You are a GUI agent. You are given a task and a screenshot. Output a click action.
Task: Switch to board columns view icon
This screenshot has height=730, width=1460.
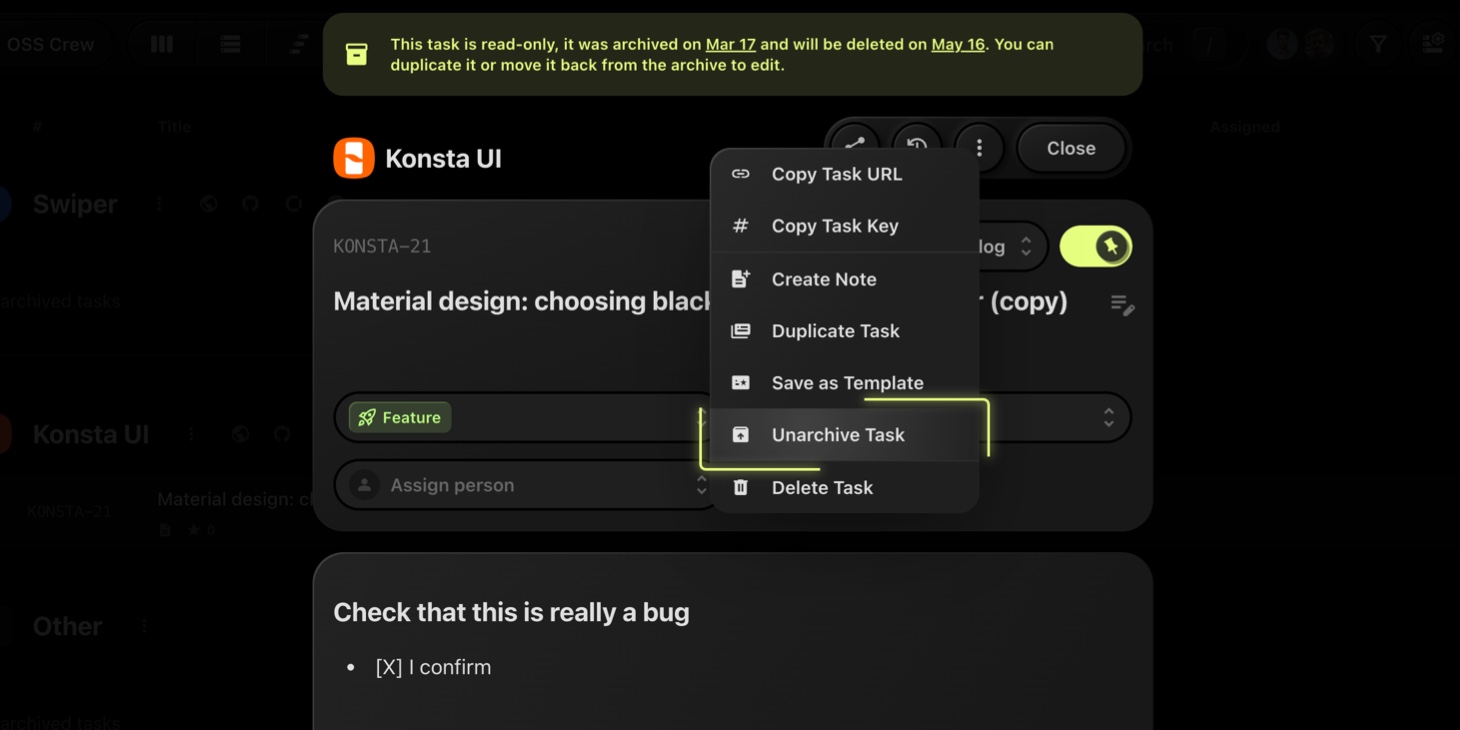tap(162, 44)
